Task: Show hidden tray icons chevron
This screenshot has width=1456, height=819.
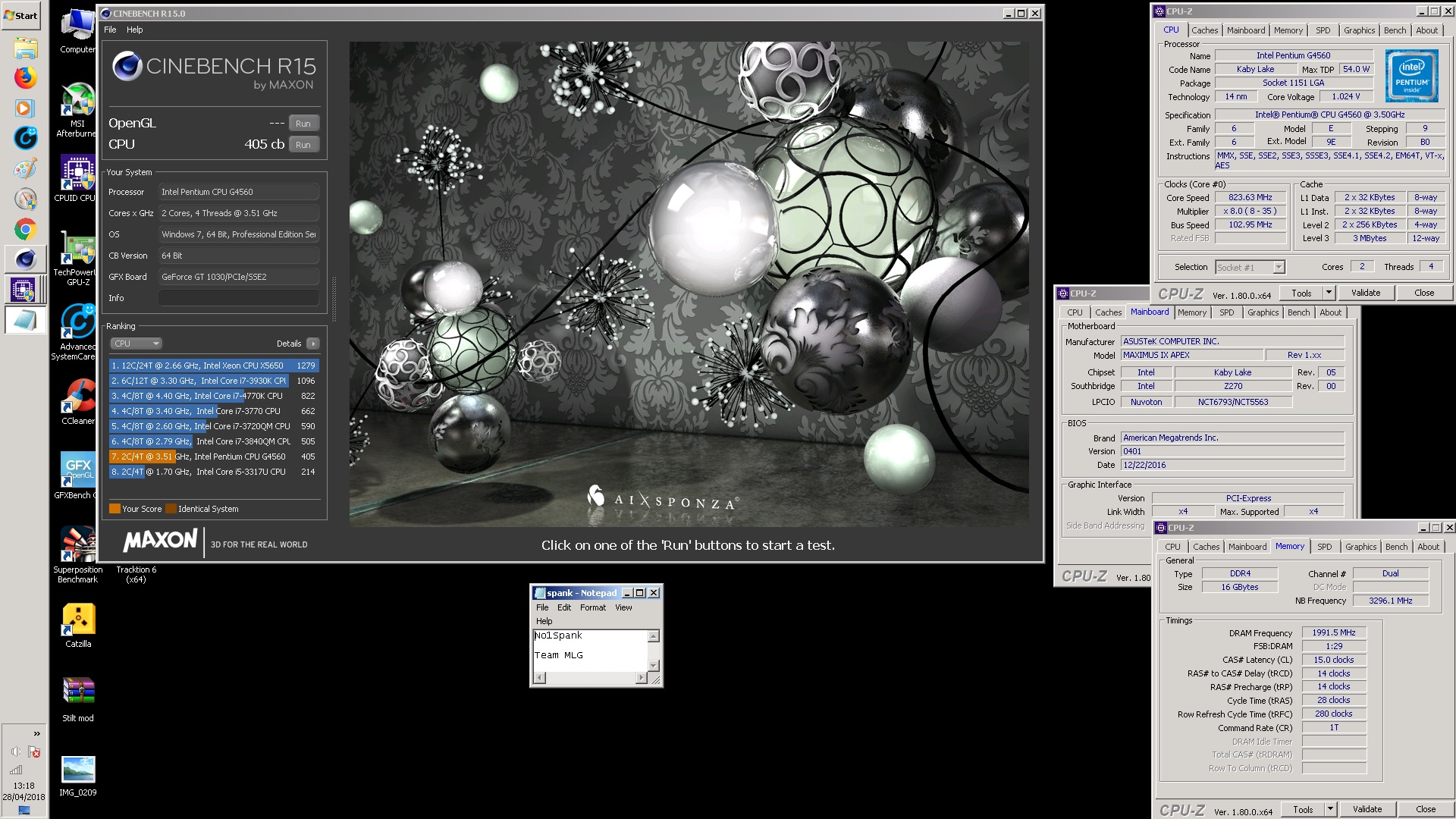Action: point(36,733)
